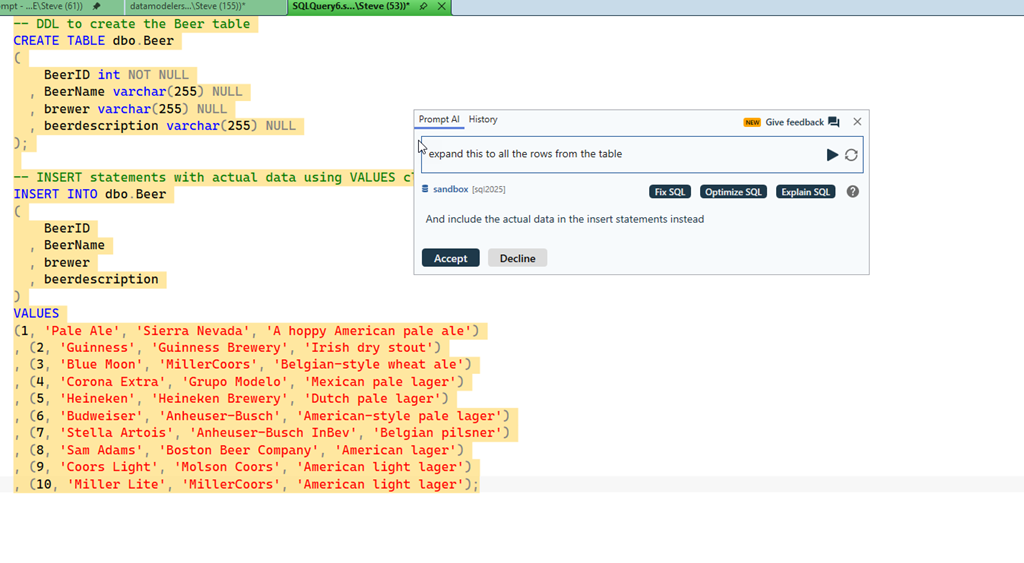
Task: Accept the generated SQL suggestion
Action: coord(451,258)
